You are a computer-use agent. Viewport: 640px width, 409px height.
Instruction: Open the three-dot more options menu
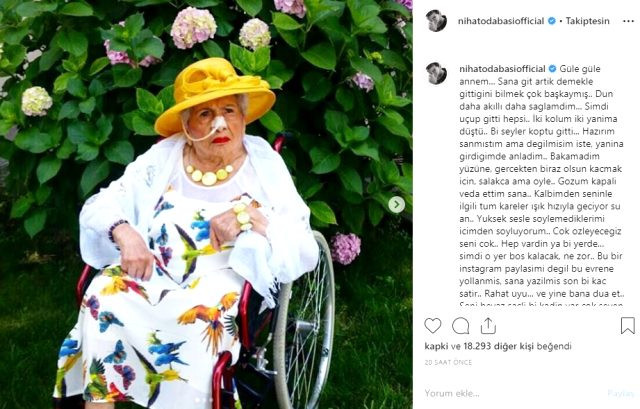pyautogui.click(x=628, y=21)
